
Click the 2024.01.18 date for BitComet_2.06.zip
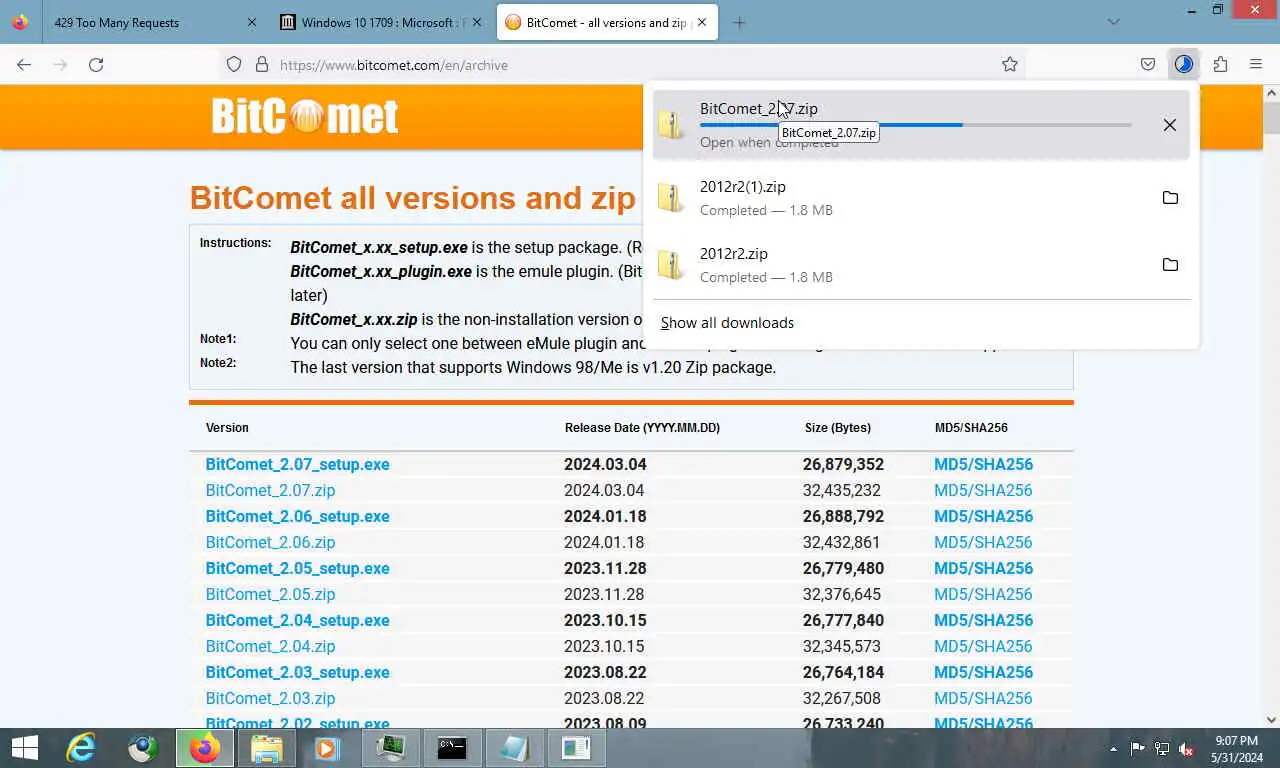[x=604, y=542]
